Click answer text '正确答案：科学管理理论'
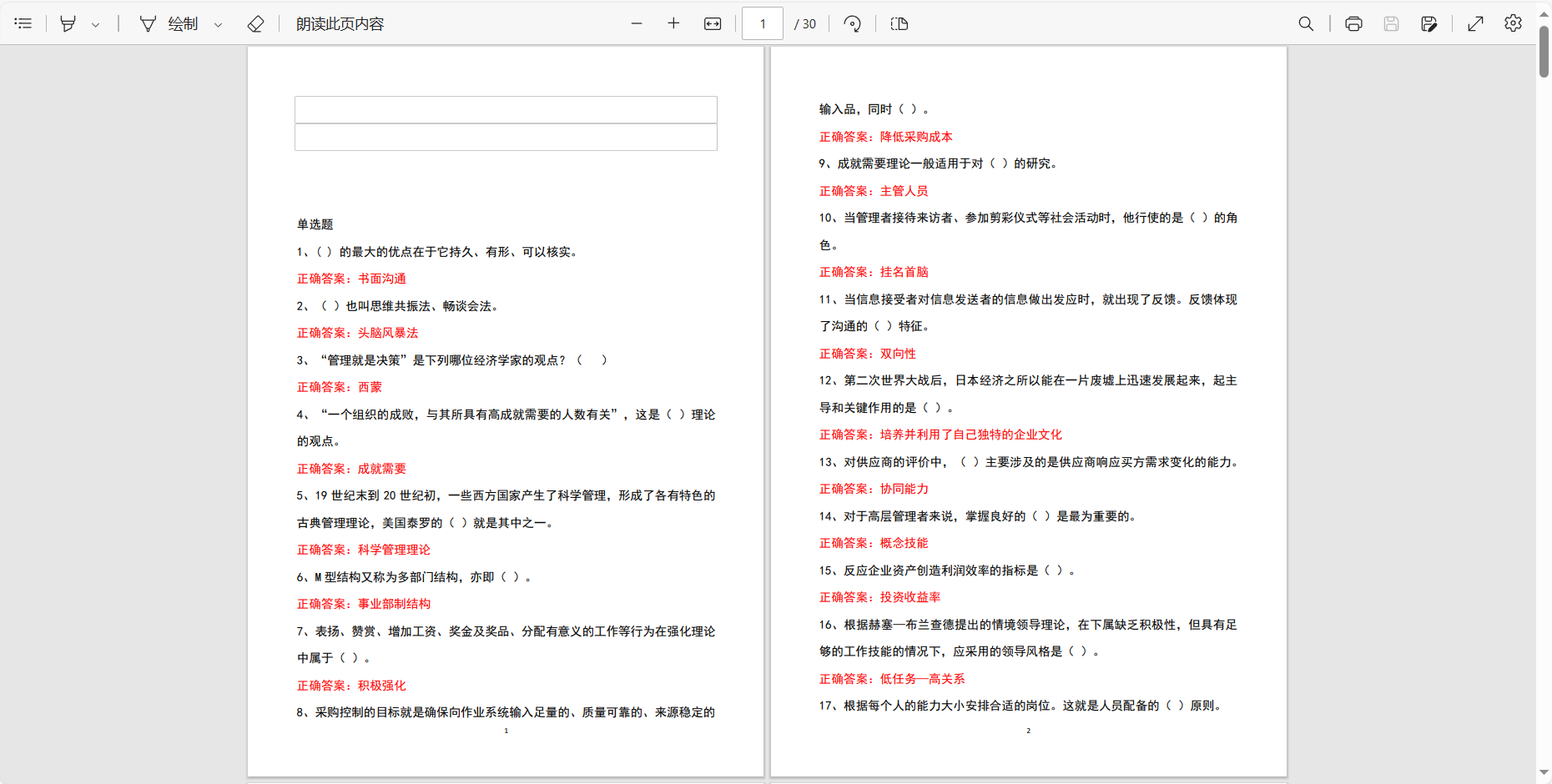The image size is (1552, 784). 364,550
